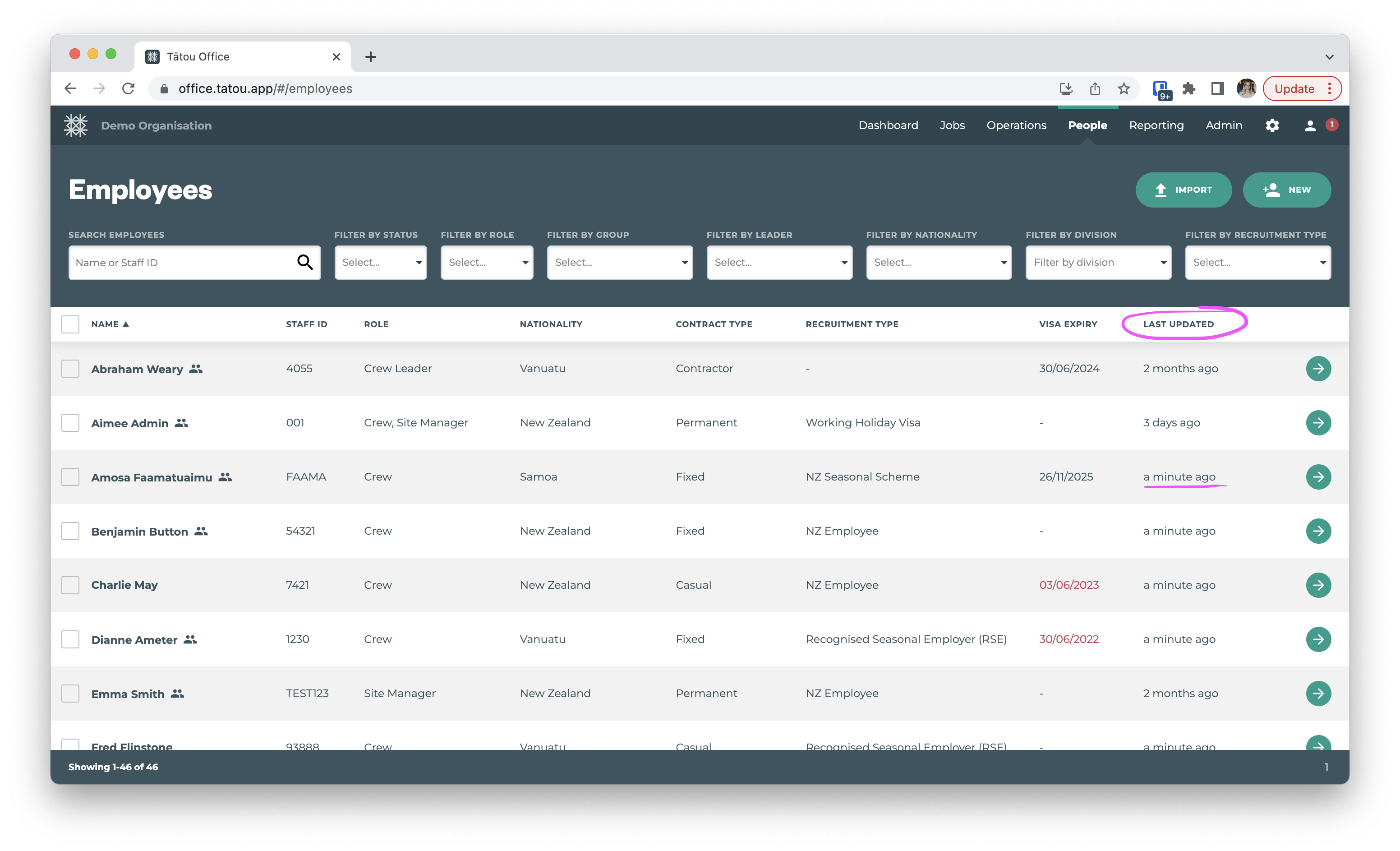This screenshot has width=1400, height=851.
Task: Open browser extensions puzzle icon
Action: 1188,89
